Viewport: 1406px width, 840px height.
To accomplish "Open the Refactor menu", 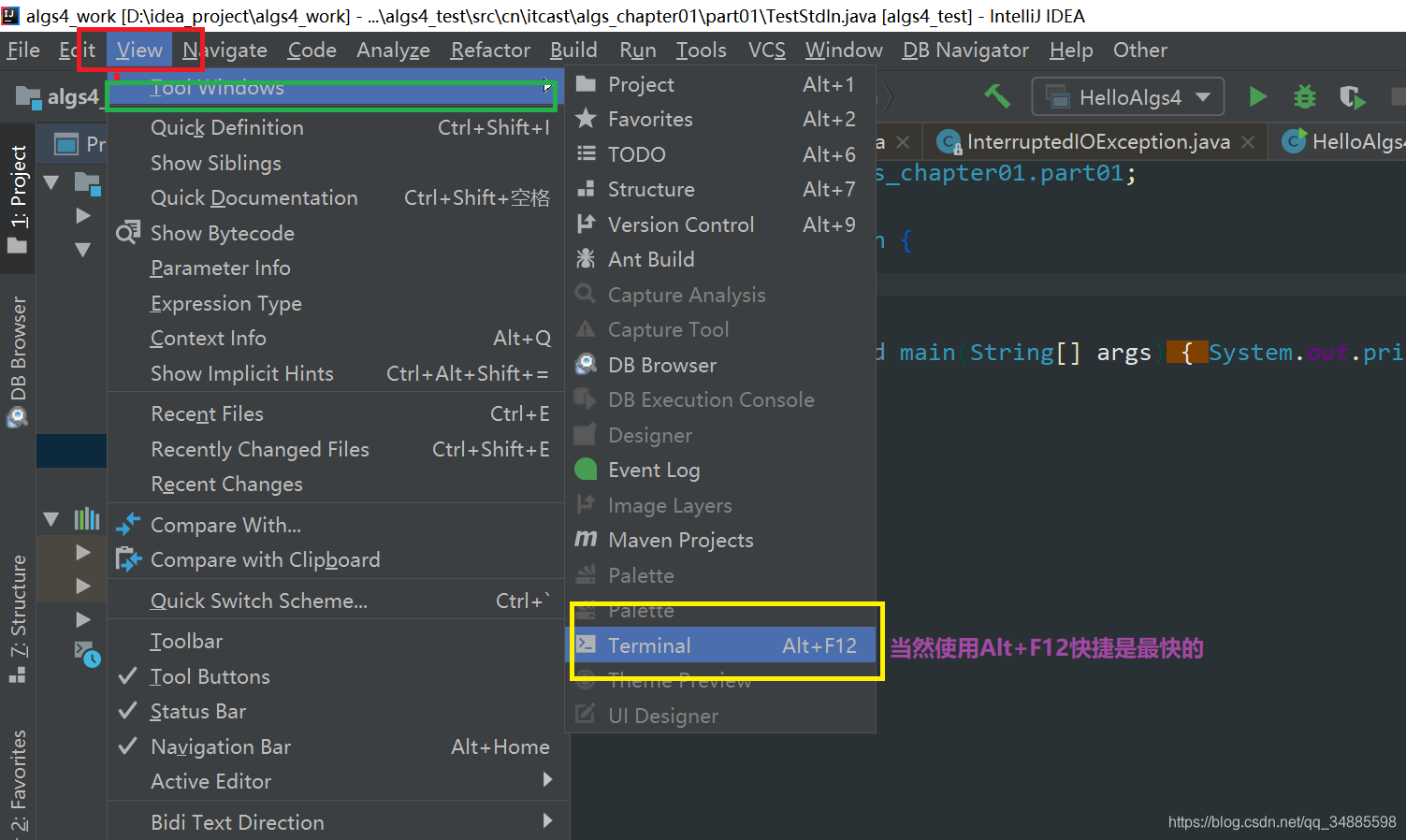I will point(490,50).
